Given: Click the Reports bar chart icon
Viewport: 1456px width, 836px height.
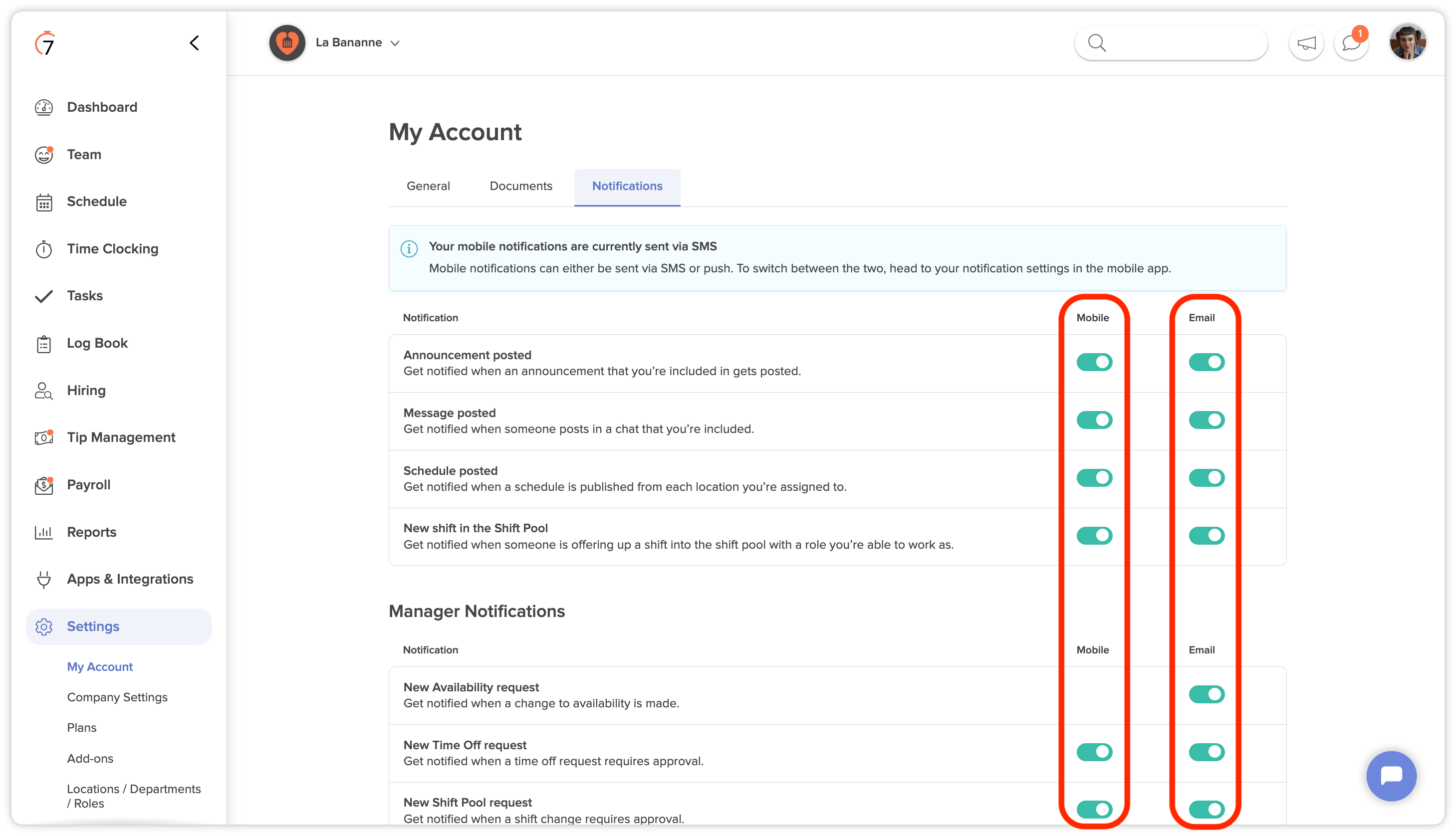Looking at the screenshot, I should pos(43,532).
